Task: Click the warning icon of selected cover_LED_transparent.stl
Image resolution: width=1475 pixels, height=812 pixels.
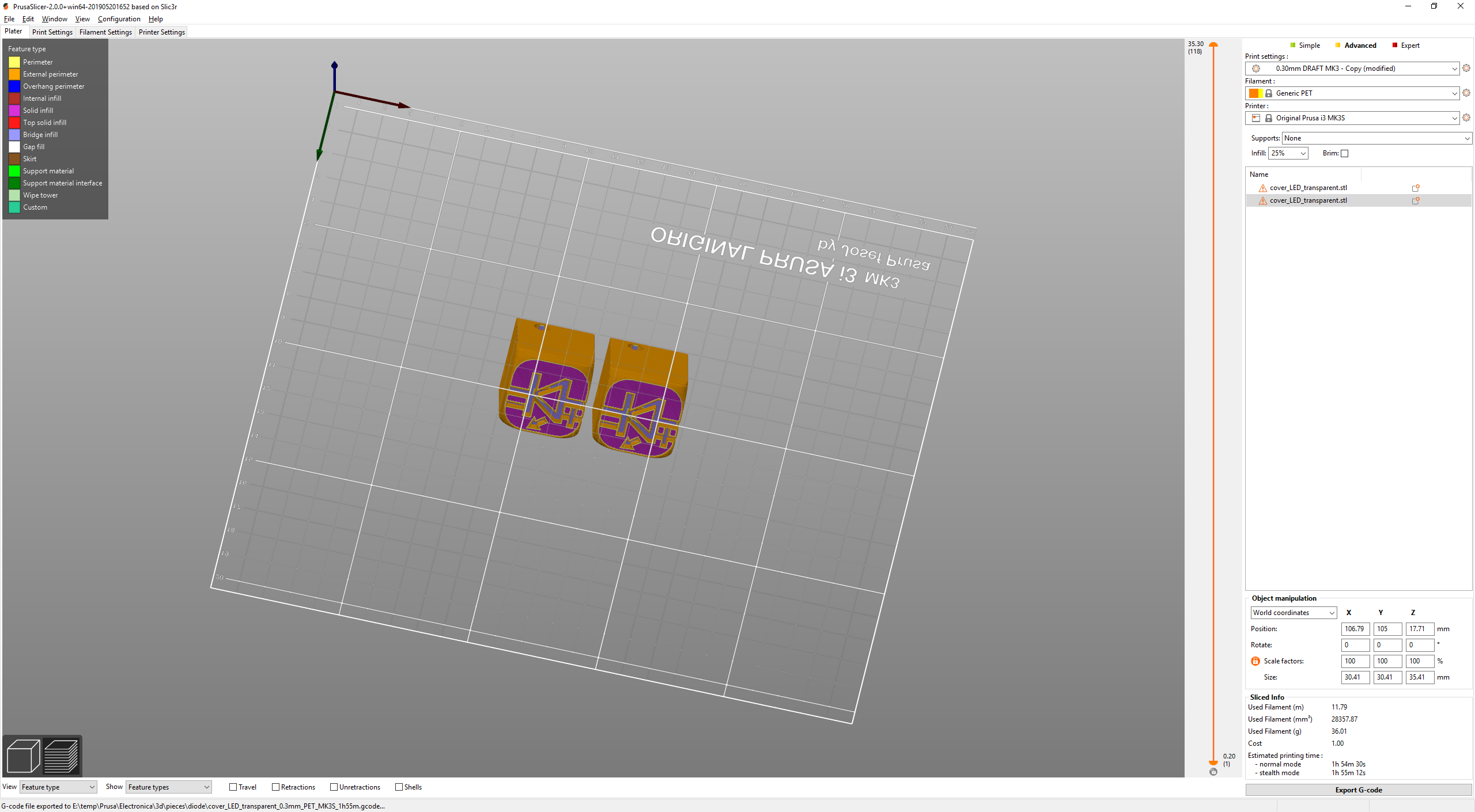Action: coord(1262,200)
